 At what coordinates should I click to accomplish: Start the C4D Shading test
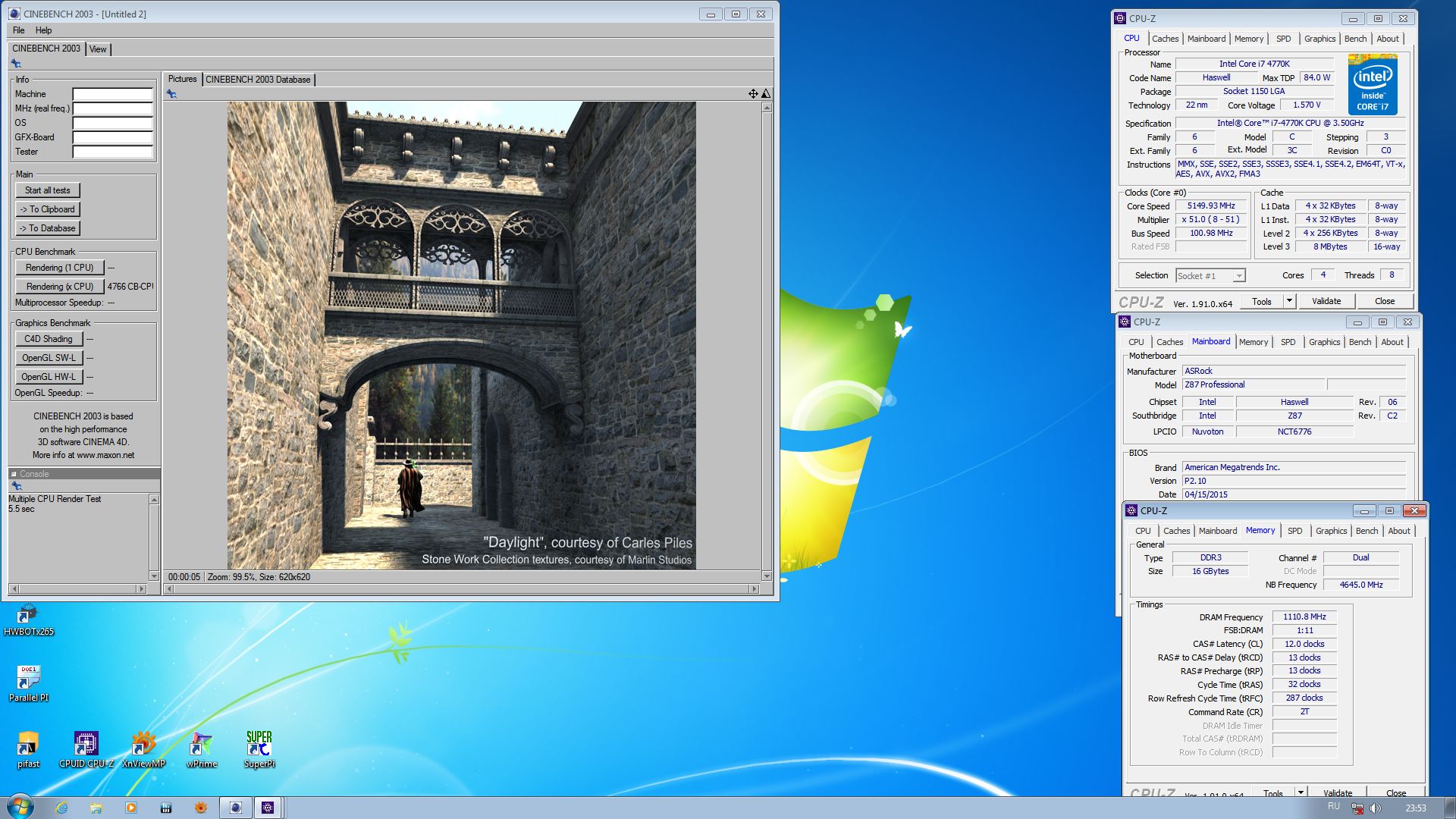(49, 339)
